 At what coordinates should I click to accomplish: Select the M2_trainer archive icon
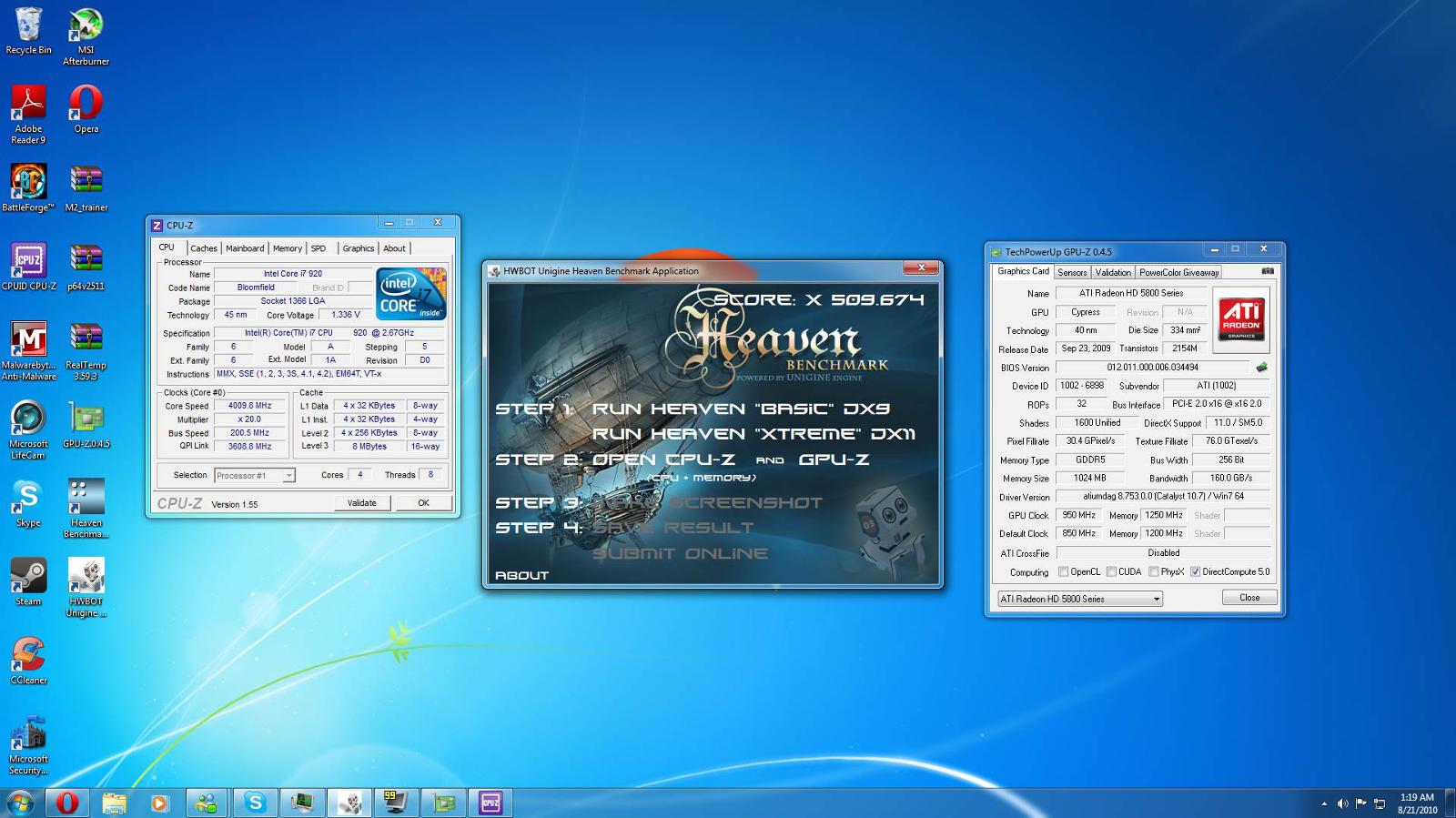click(86, 187)
